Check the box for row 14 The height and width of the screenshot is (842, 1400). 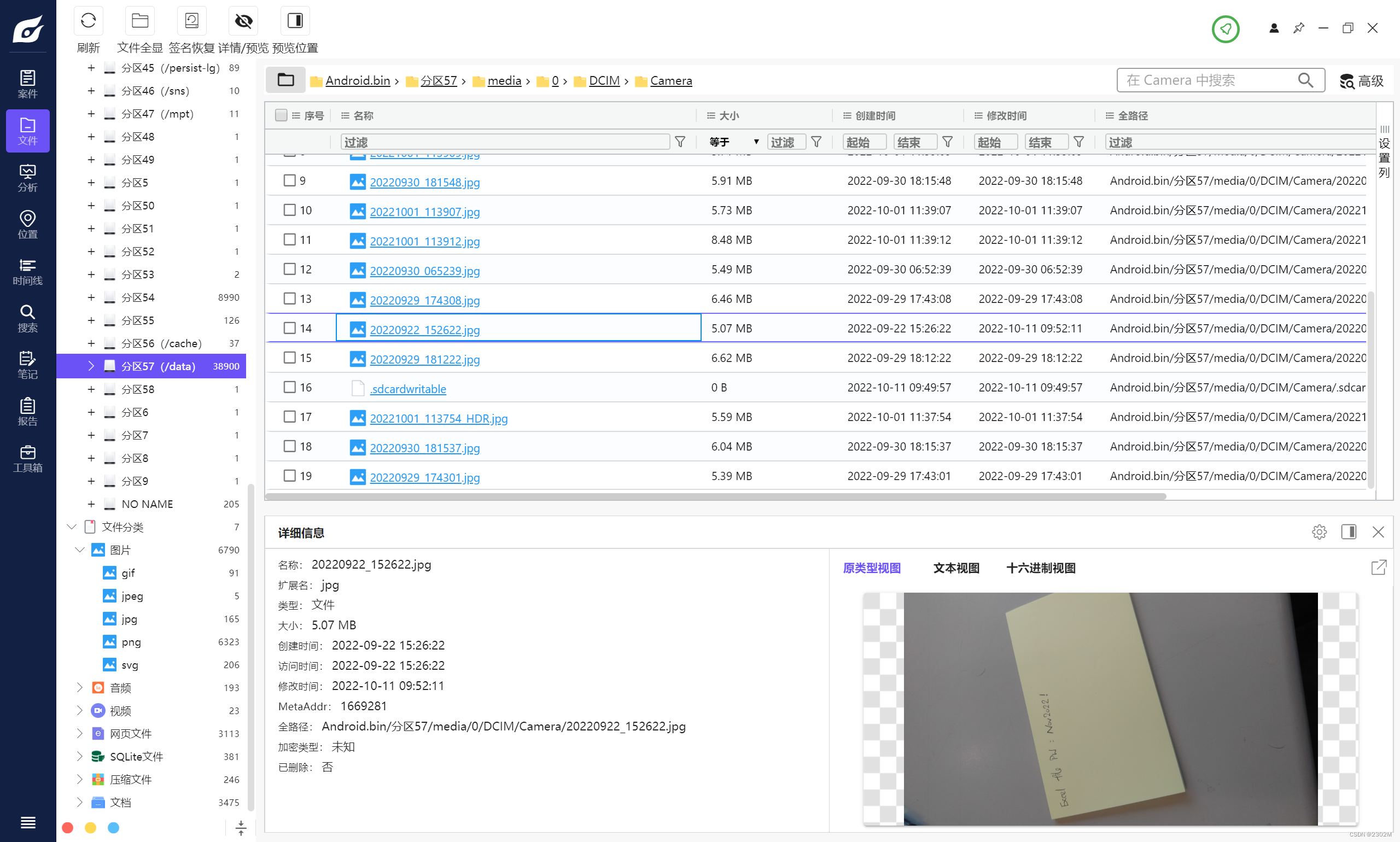click(x=289, y=328)
